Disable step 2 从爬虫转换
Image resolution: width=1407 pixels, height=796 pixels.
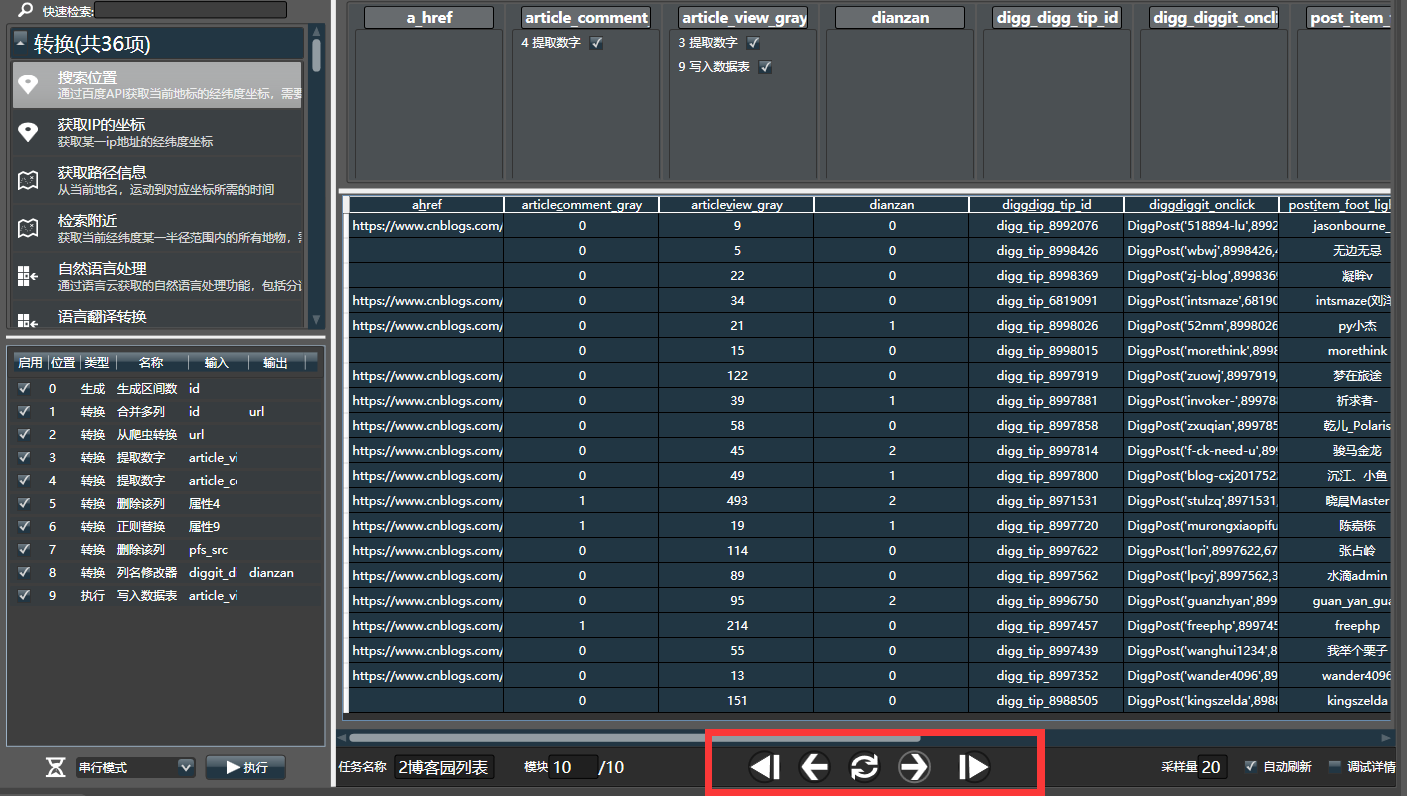click(x=24, y=434)
